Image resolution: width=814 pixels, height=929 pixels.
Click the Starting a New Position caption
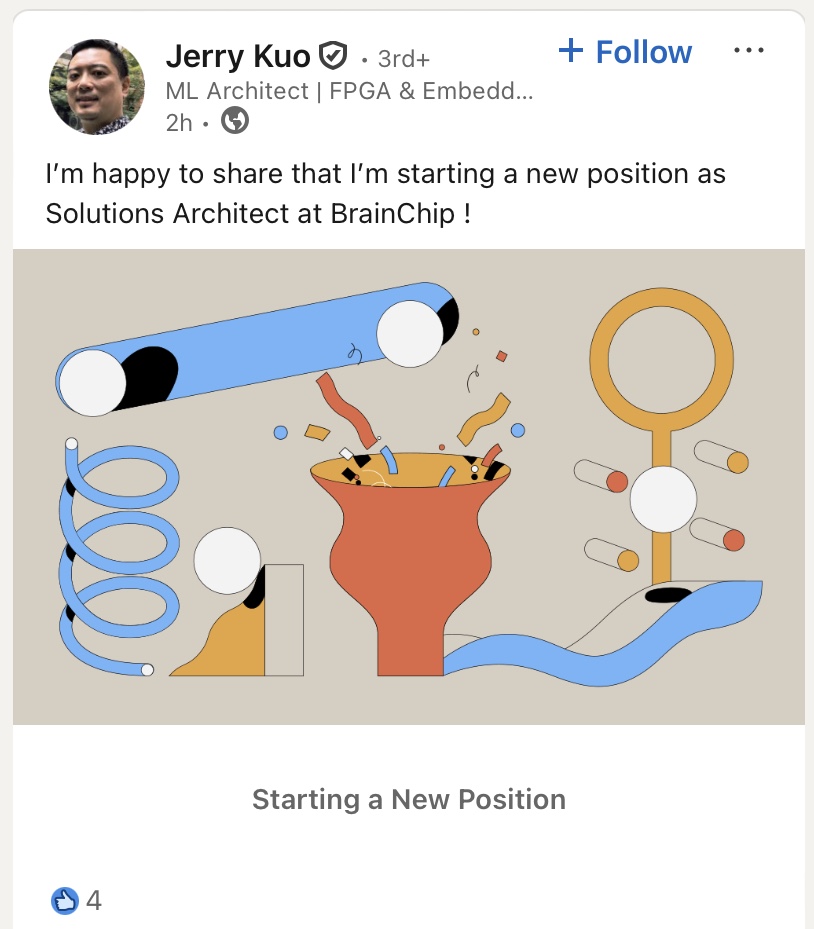point(408,799)
